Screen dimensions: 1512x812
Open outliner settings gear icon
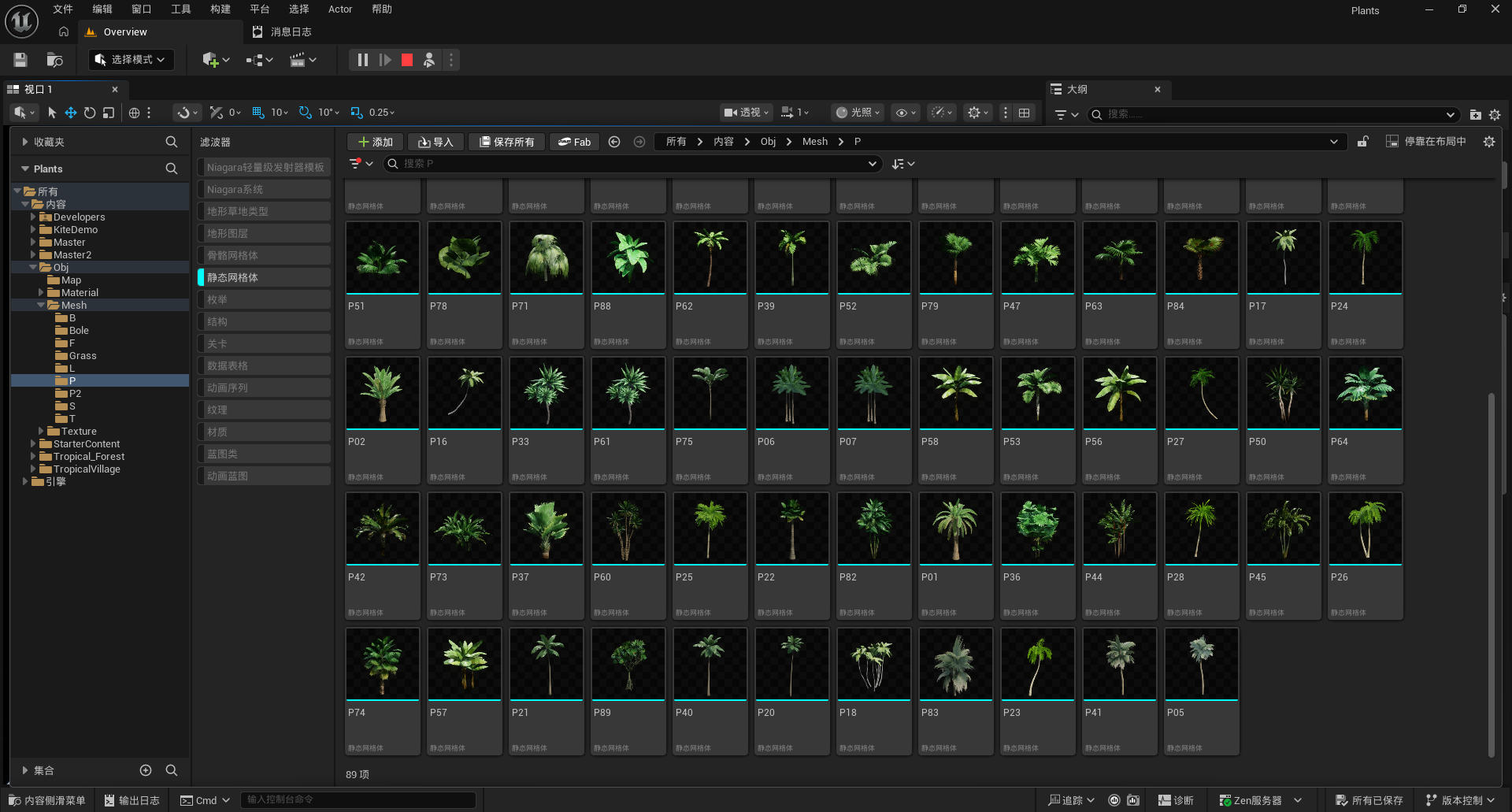click(1495, 115)
